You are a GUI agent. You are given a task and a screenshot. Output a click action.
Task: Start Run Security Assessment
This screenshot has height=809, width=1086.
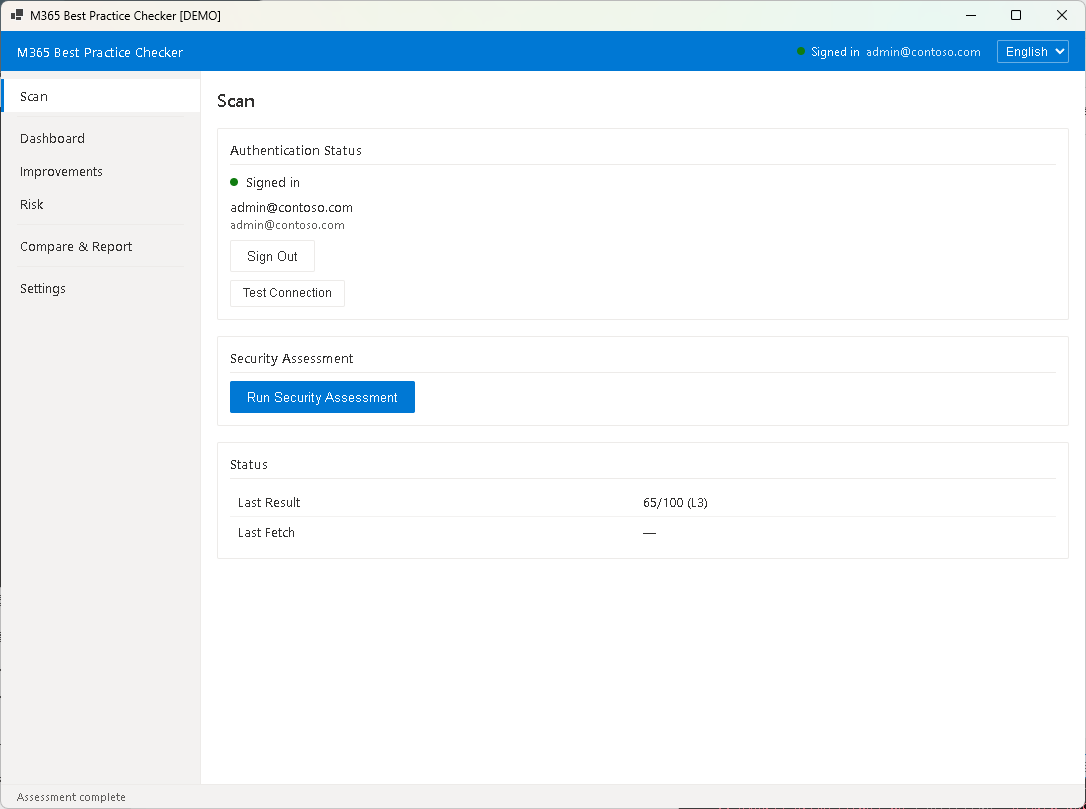tap(322, 397)
